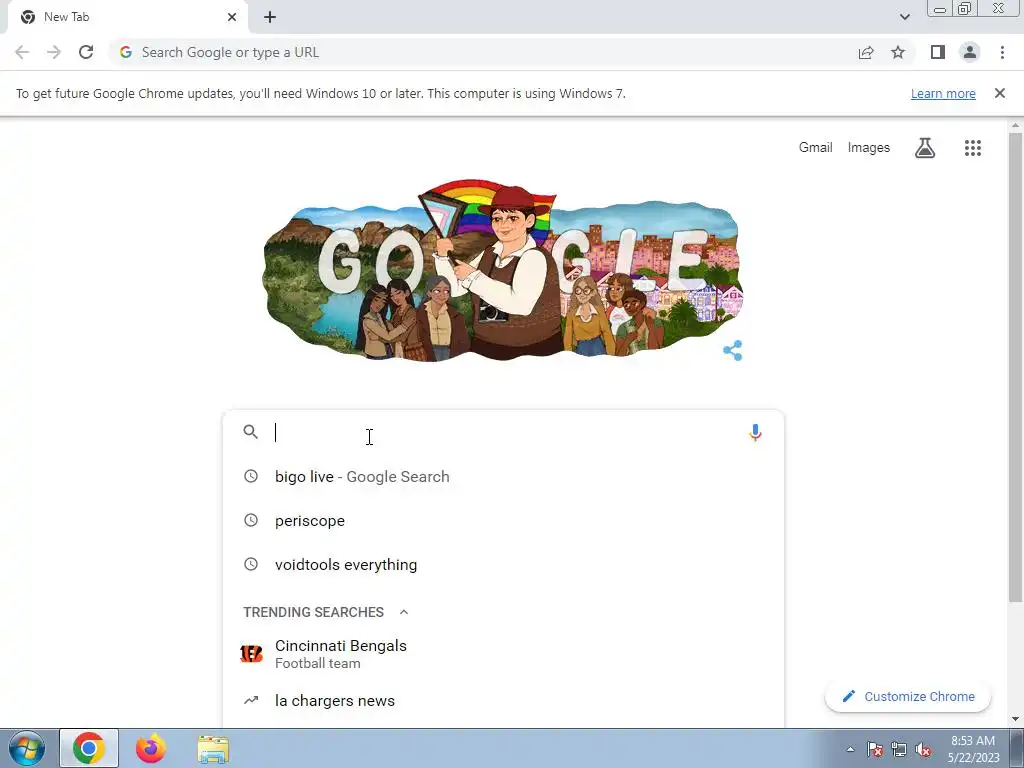Click trending arrow icon beside la chargers news
Screen dimensions: 1024x768
[x=251, y=700]
